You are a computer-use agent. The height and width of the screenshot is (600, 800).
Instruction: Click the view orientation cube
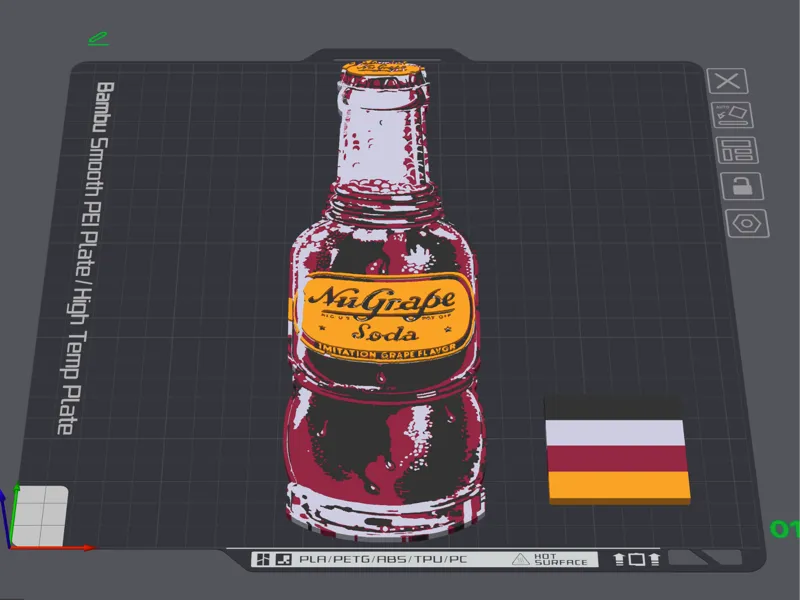tap(40, 515)
